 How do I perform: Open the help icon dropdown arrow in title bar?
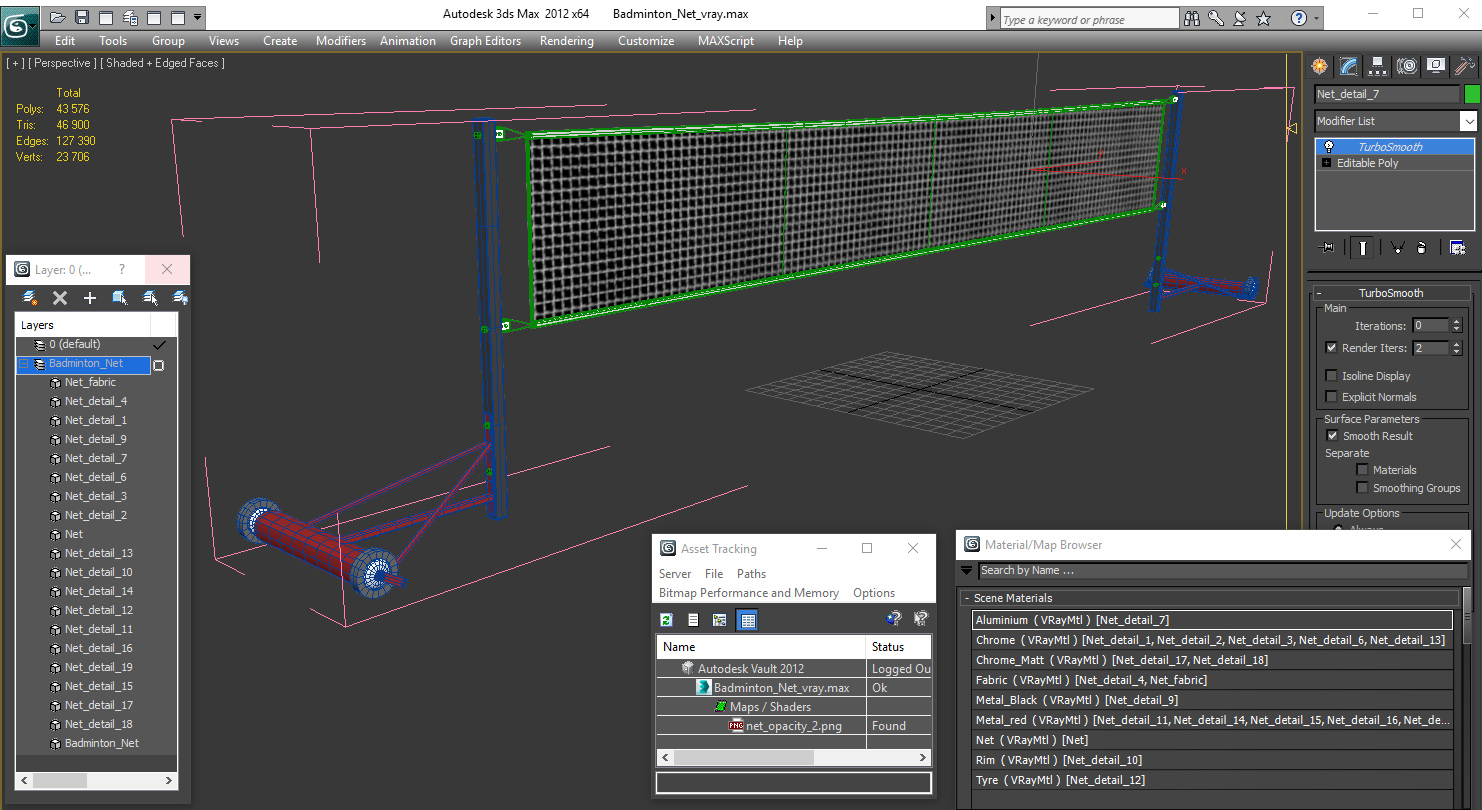tap(1315, 18)
